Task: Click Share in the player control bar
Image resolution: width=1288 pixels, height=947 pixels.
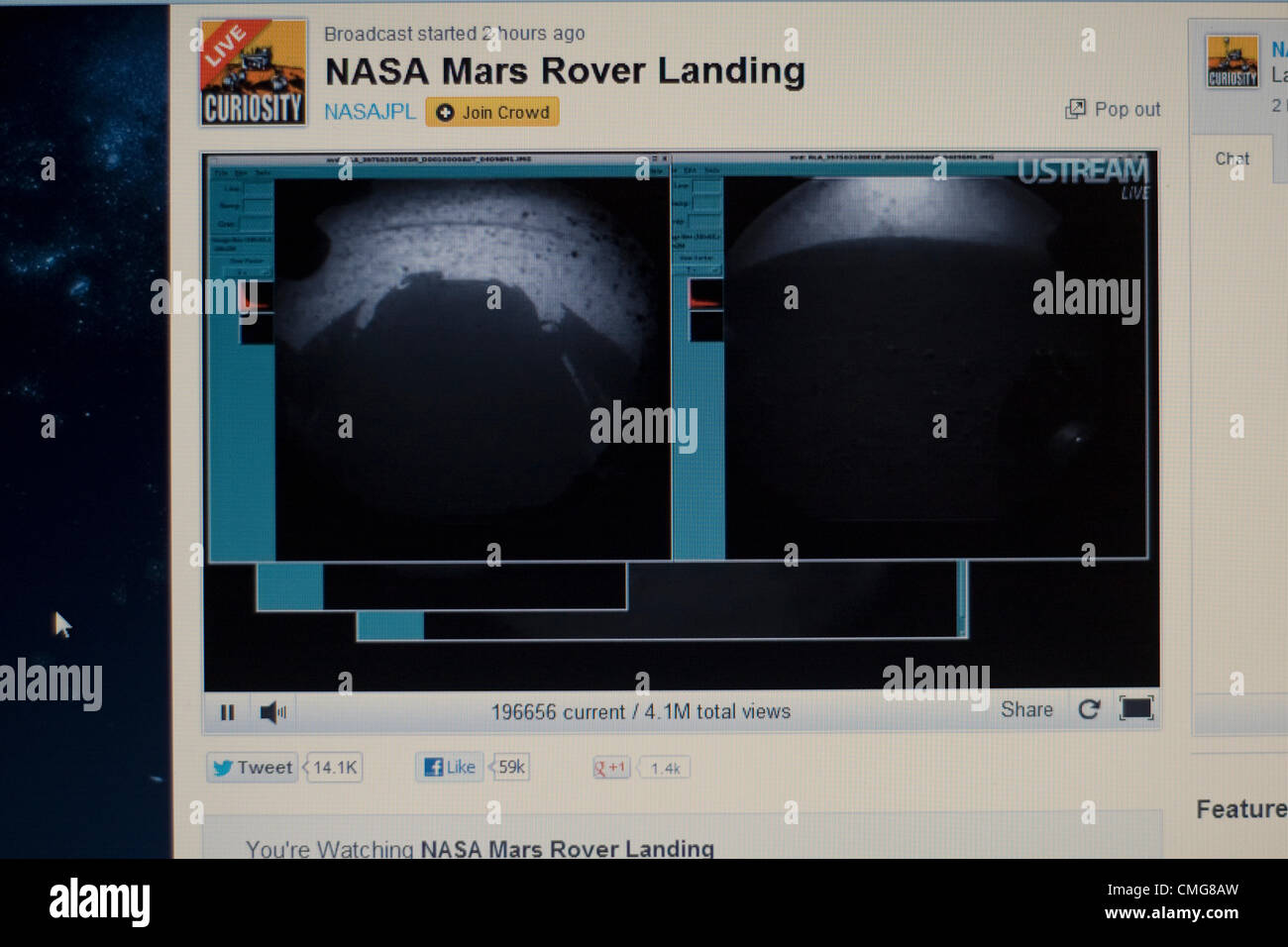Action: [1026, 709]
